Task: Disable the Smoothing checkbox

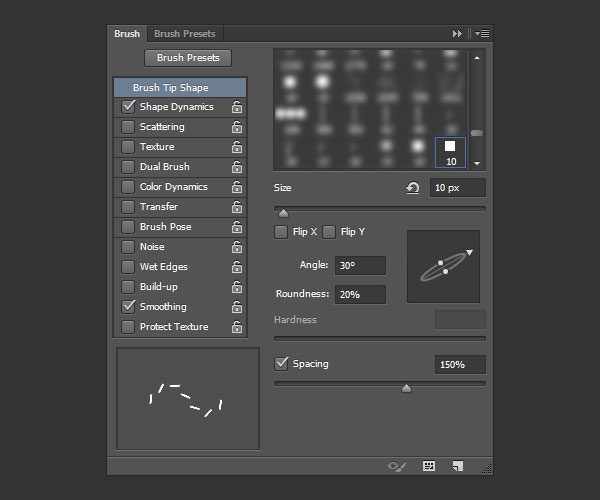Action: [128, 306]
